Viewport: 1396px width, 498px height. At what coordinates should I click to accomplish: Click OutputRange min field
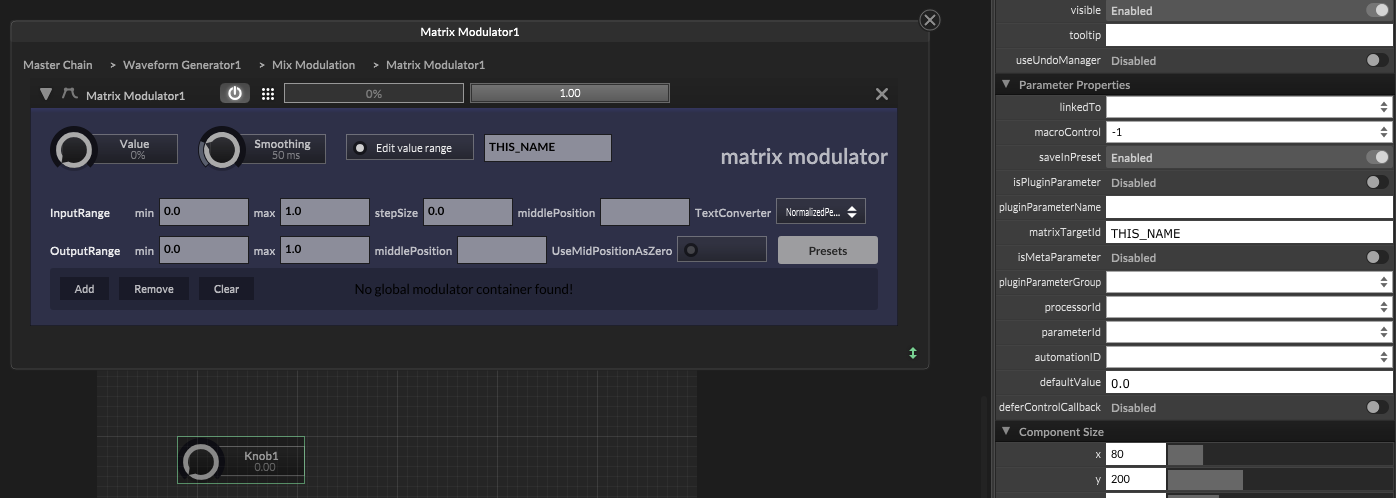pos(203,250)
